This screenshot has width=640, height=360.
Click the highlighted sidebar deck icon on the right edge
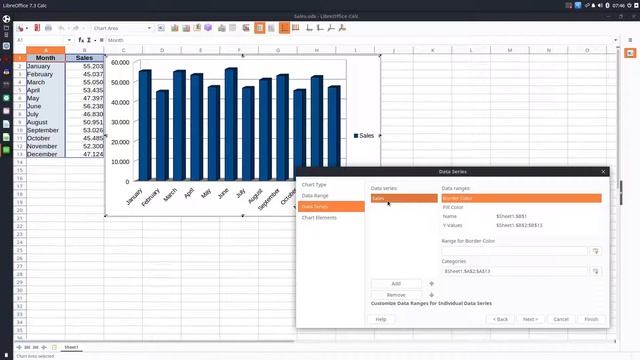coord(630,53)
